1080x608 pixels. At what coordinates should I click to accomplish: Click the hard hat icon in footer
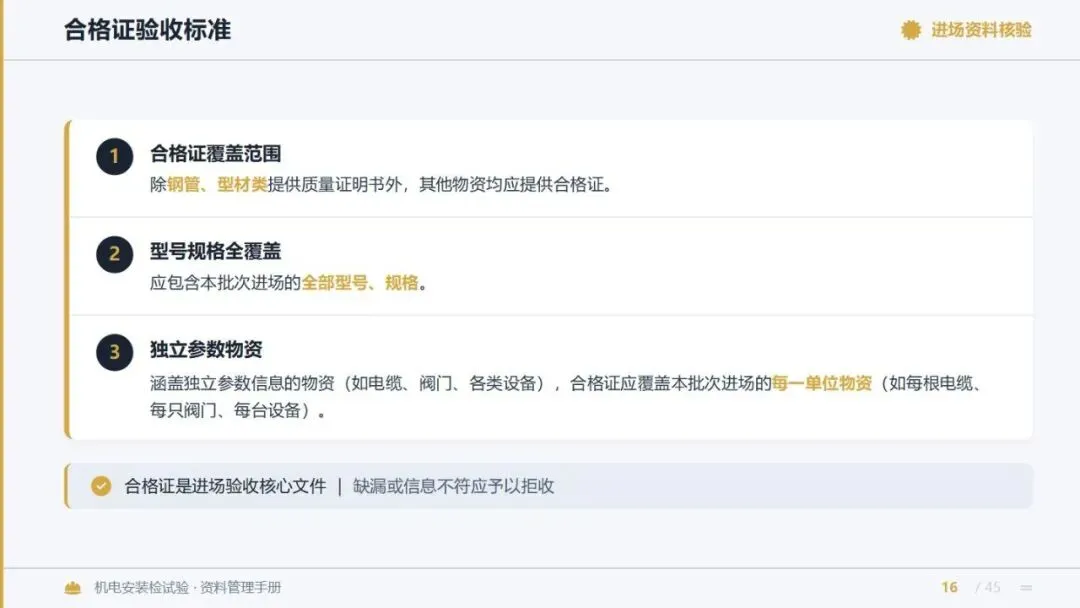coord(72,587)
